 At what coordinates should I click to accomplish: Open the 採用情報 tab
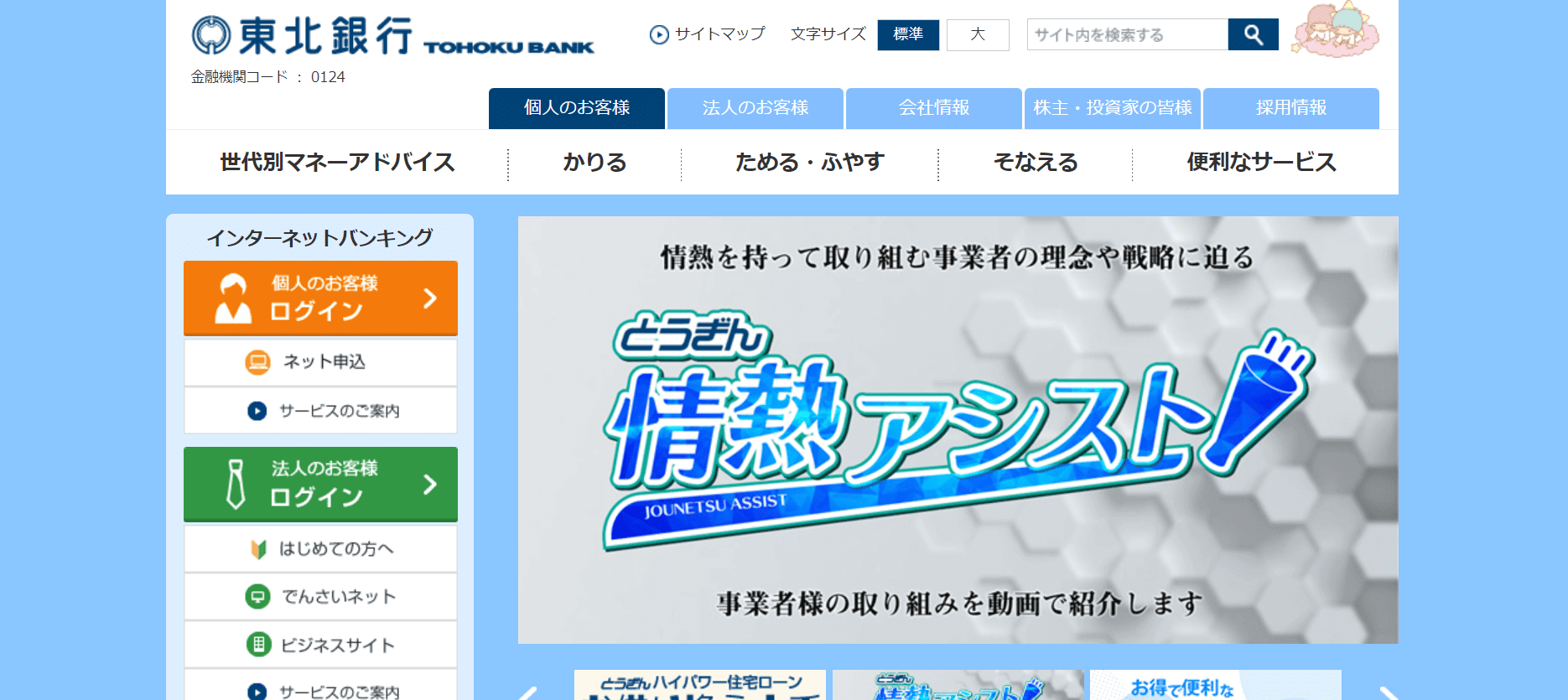[1291, 108]
